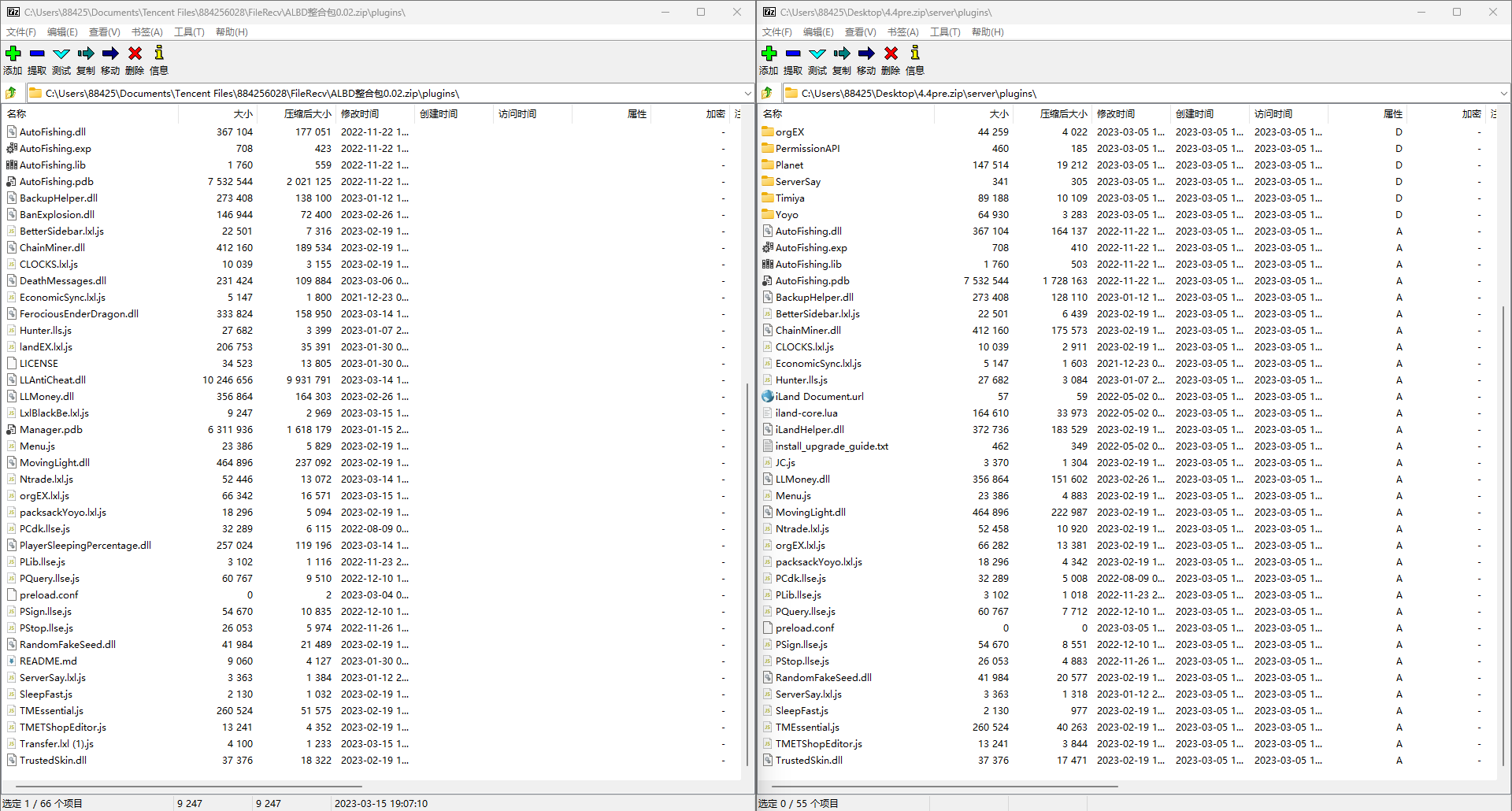This screenshot has height=811, width=1512.
Task: Go up one folder in right window
Action: click(767, 93)
